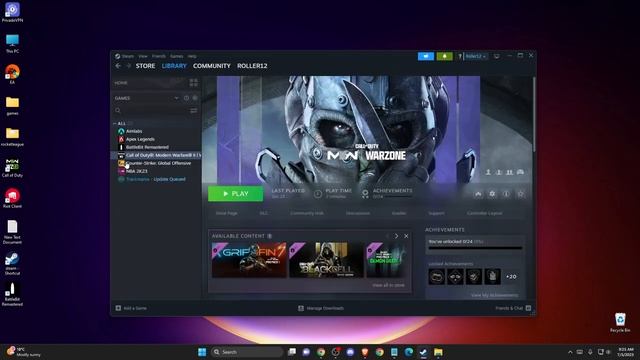The image size is (640, 360).
Task: Open the first locked achievement icon
Action: click(x=436, y=277)
